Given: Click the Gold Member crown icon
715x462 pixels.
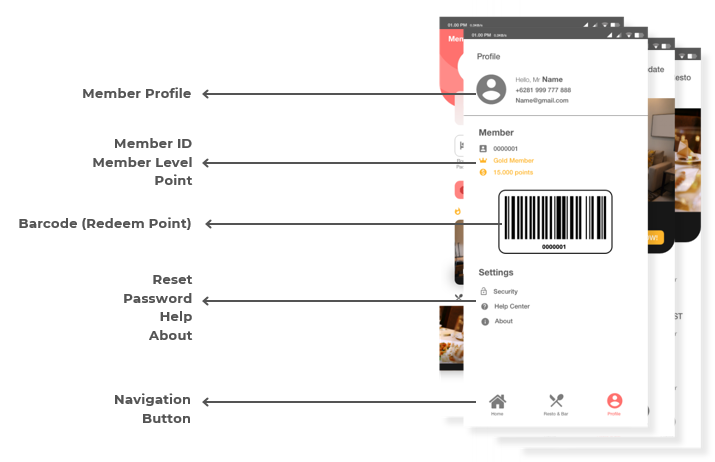Looking at the screenshot, I should click(x=483, y=160).
